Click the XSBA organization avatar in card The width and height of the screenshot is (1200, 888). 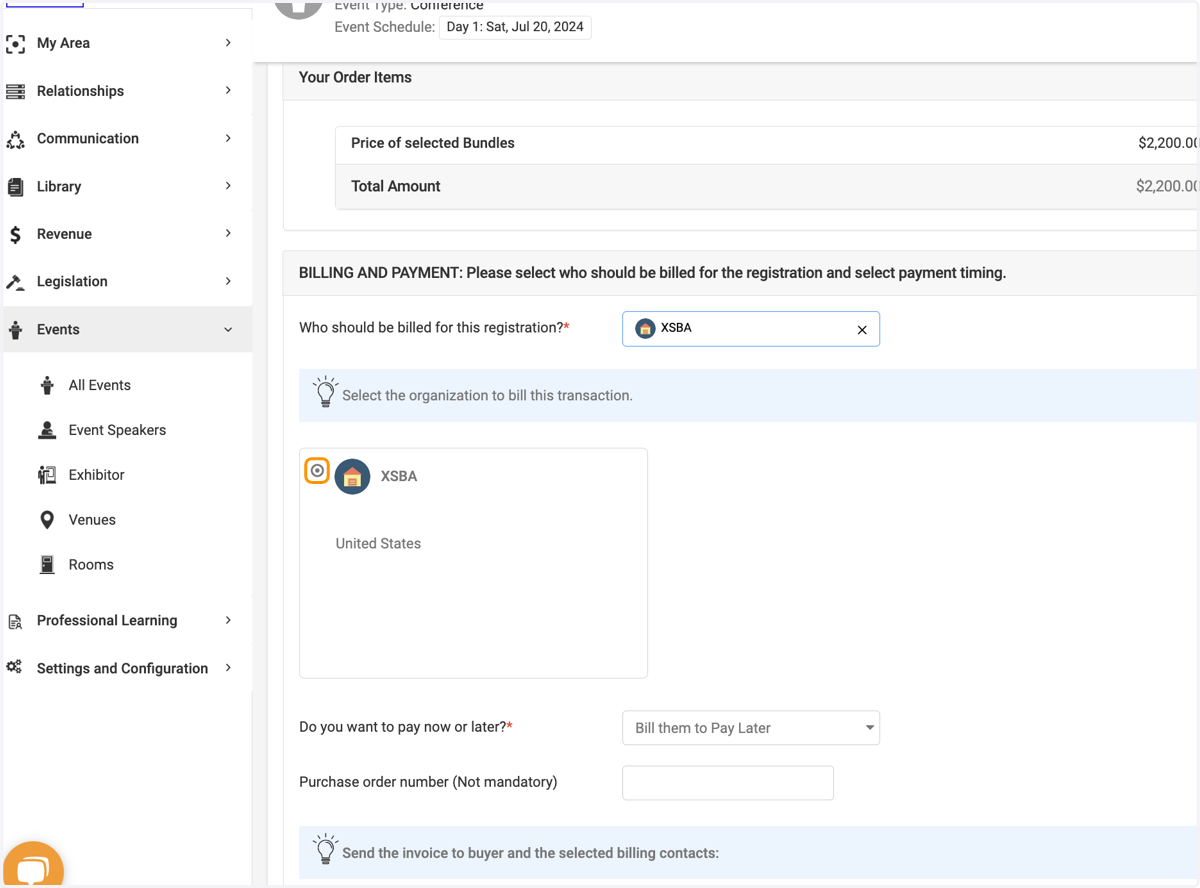(x=352, y=477)
